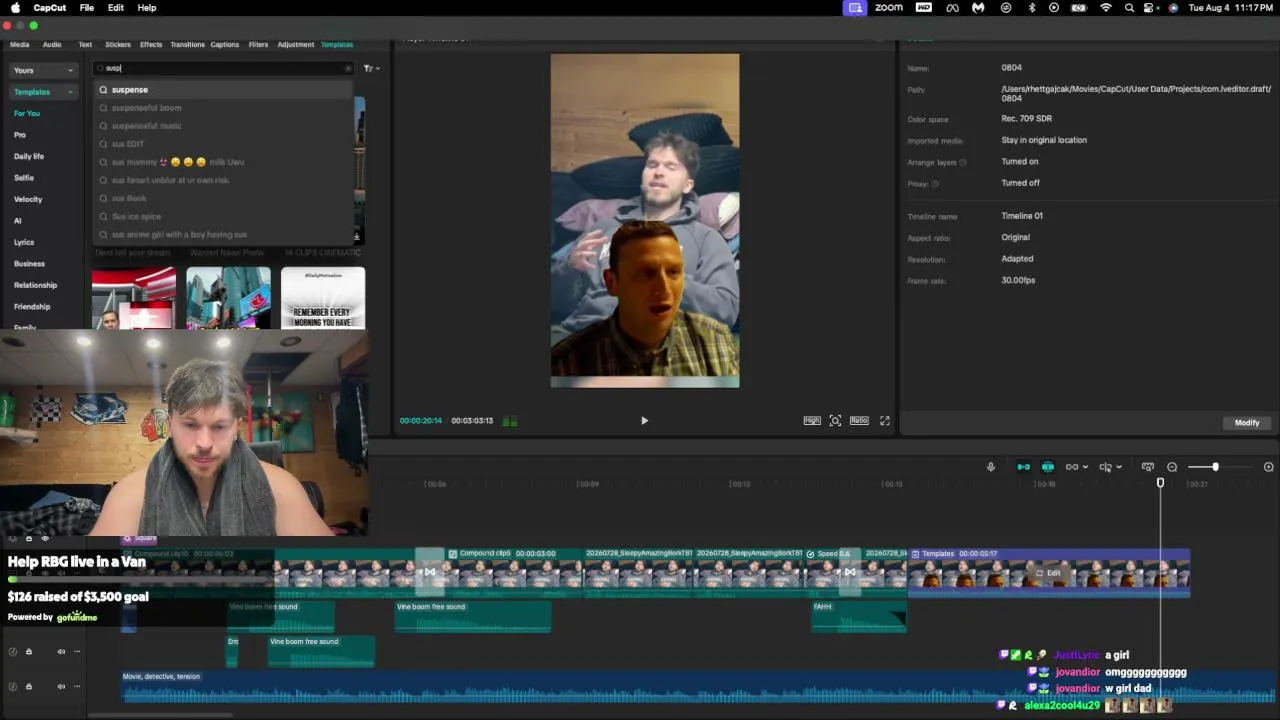
Task: Select the suspense search suggestion
Action: 225,90
